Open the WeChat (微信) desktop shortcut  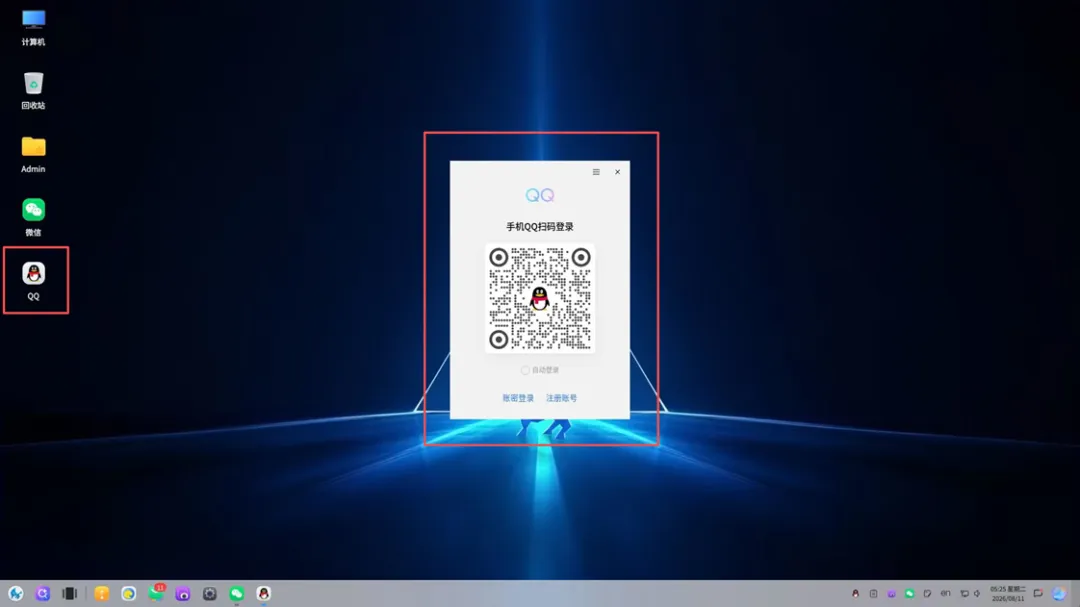pos(33,216)
